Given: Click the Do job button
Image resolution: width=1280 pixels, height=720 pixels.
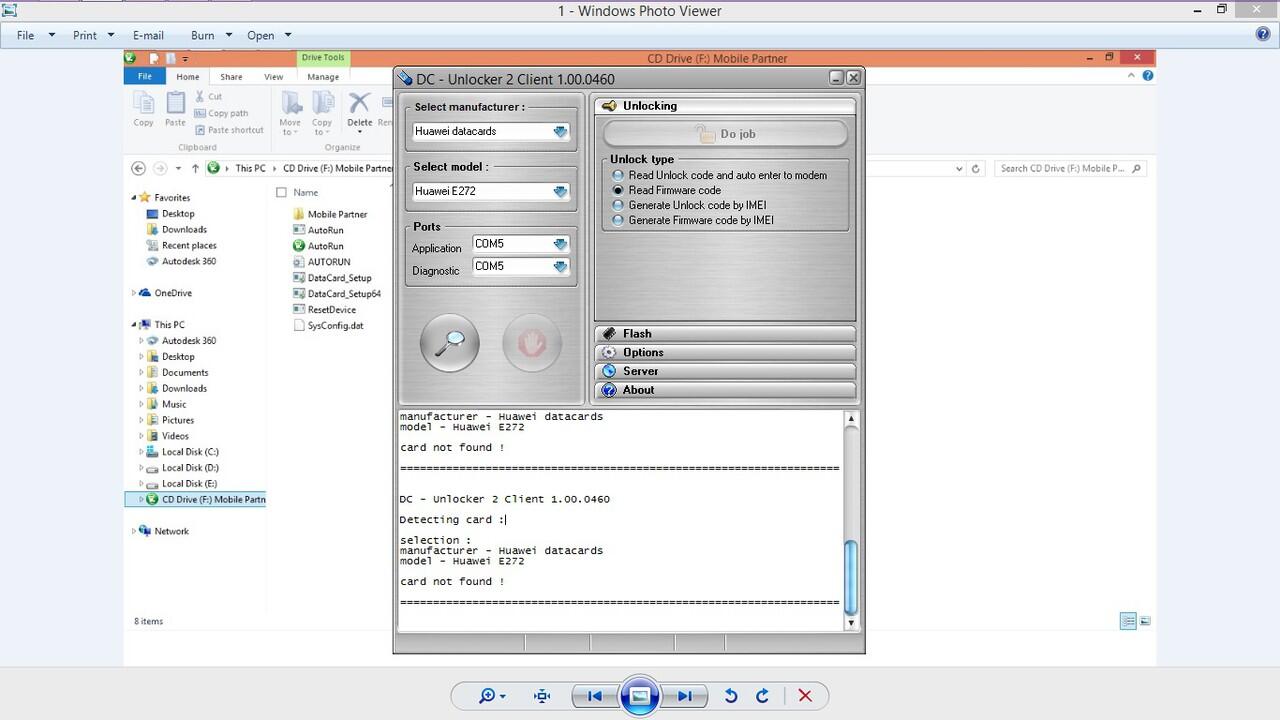Looking at the screenshot, I should (x=725, y=134).
